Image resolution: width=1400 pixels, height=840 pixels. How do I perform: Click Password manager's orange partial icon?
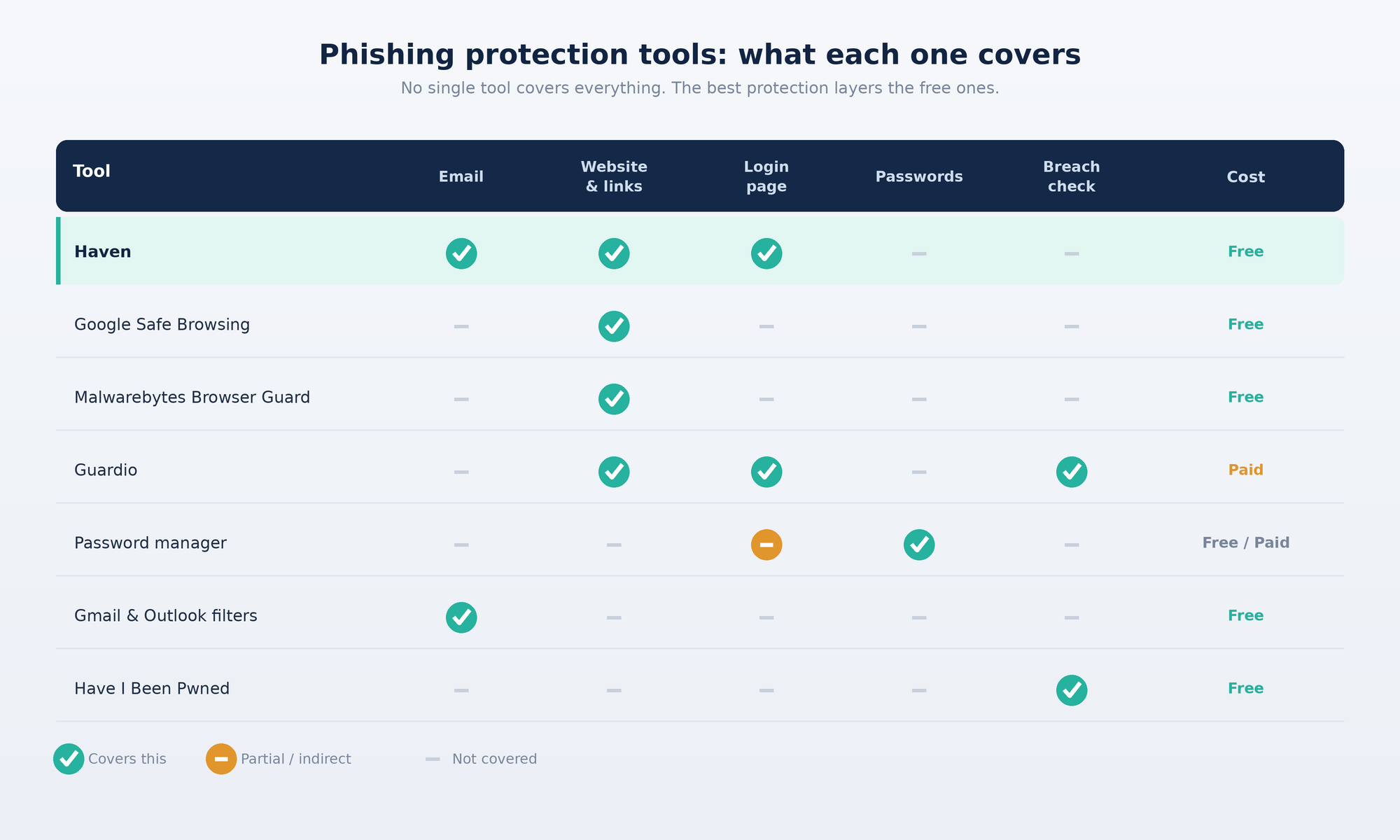(766, 545)
